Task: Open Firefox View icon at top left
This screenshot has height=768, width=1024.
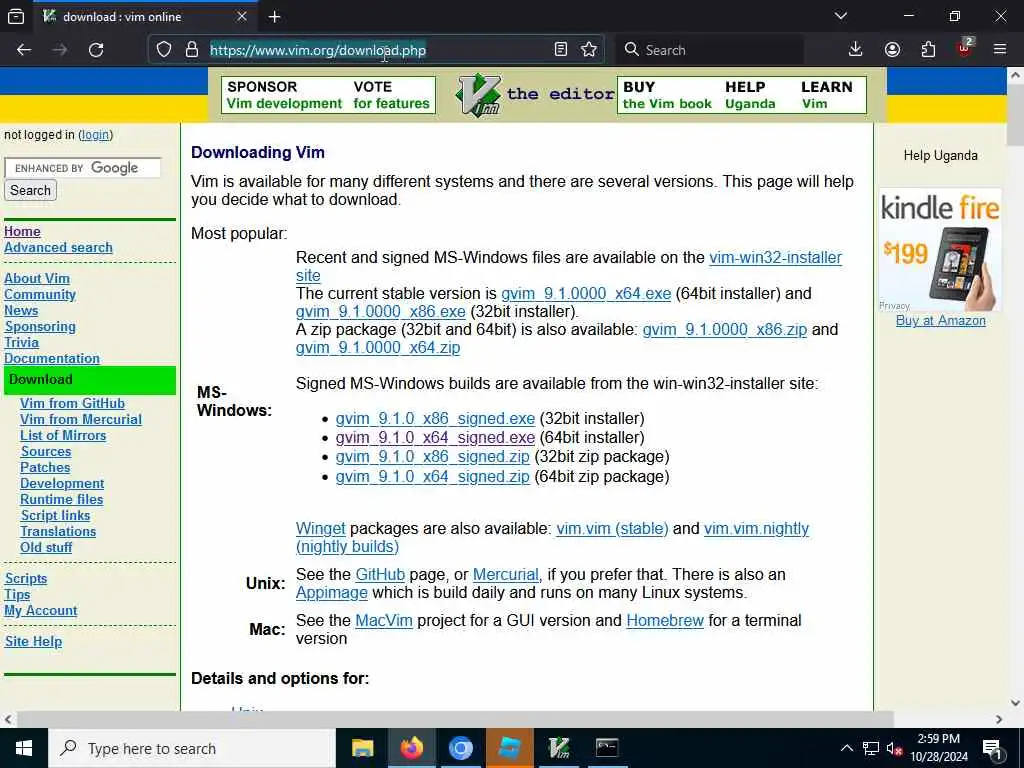Action: point(16,16)
